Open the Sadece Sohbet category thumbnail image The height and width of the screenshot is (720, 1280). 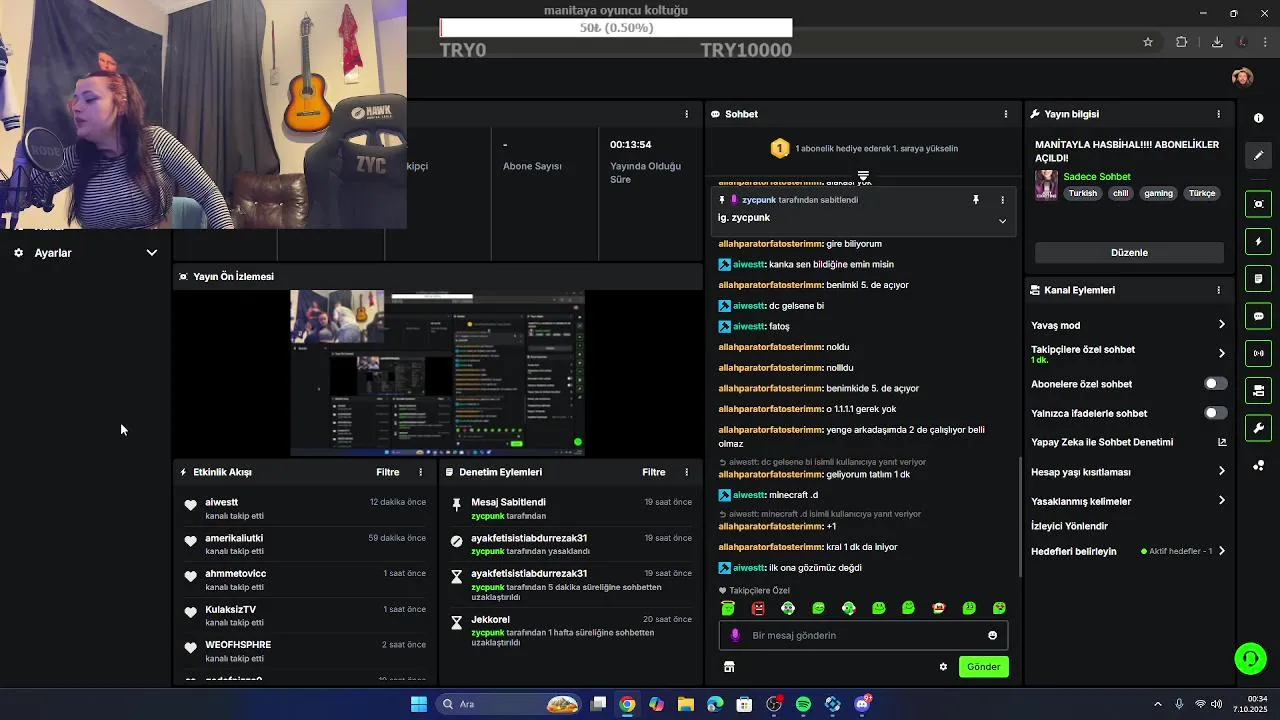1046,185
